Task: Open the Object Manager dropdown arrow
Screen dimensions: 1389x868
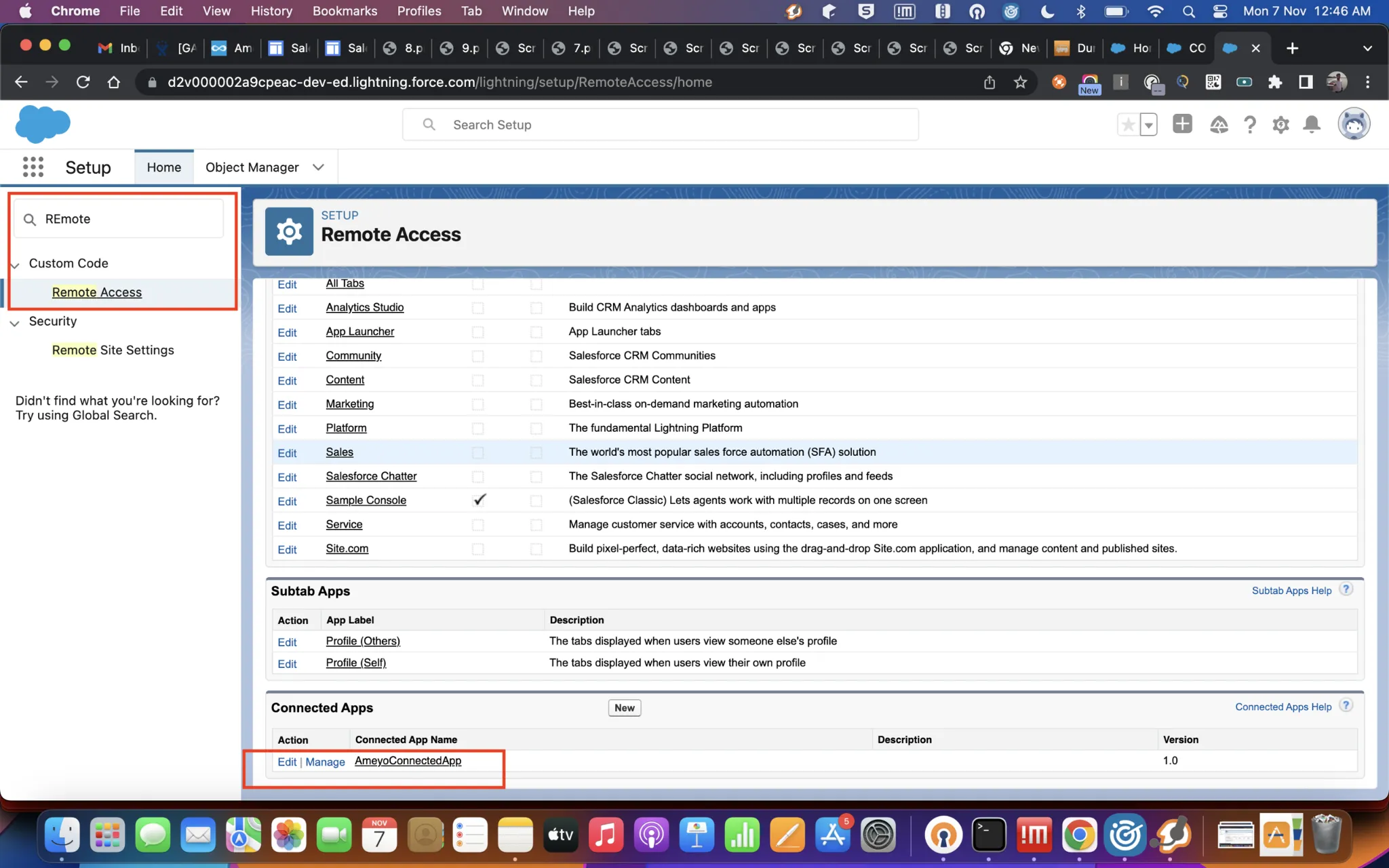Action: [x=318, y=167]
